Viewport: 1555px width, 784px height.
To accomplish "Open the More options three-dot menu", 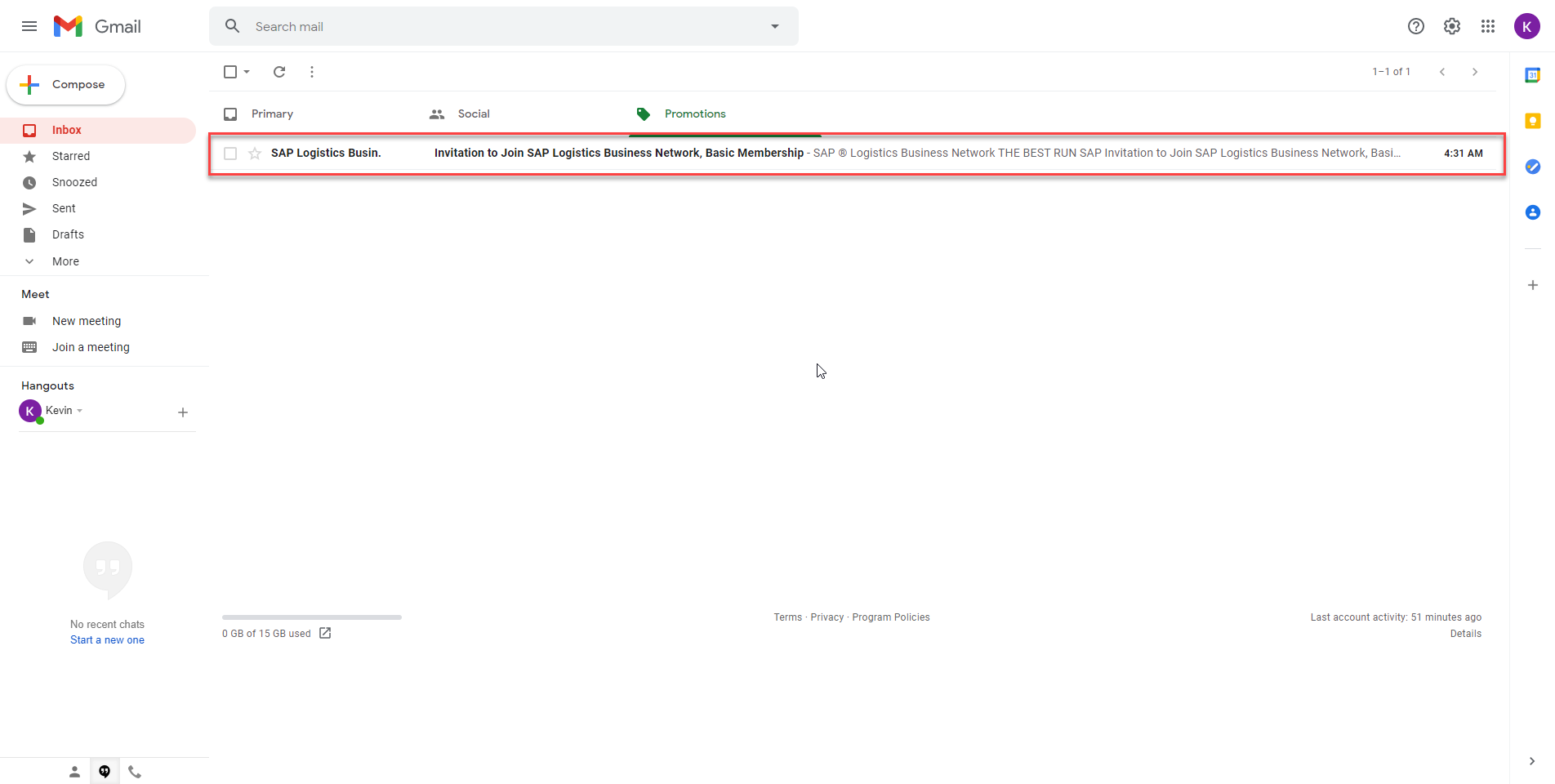I will pos(312,72).
